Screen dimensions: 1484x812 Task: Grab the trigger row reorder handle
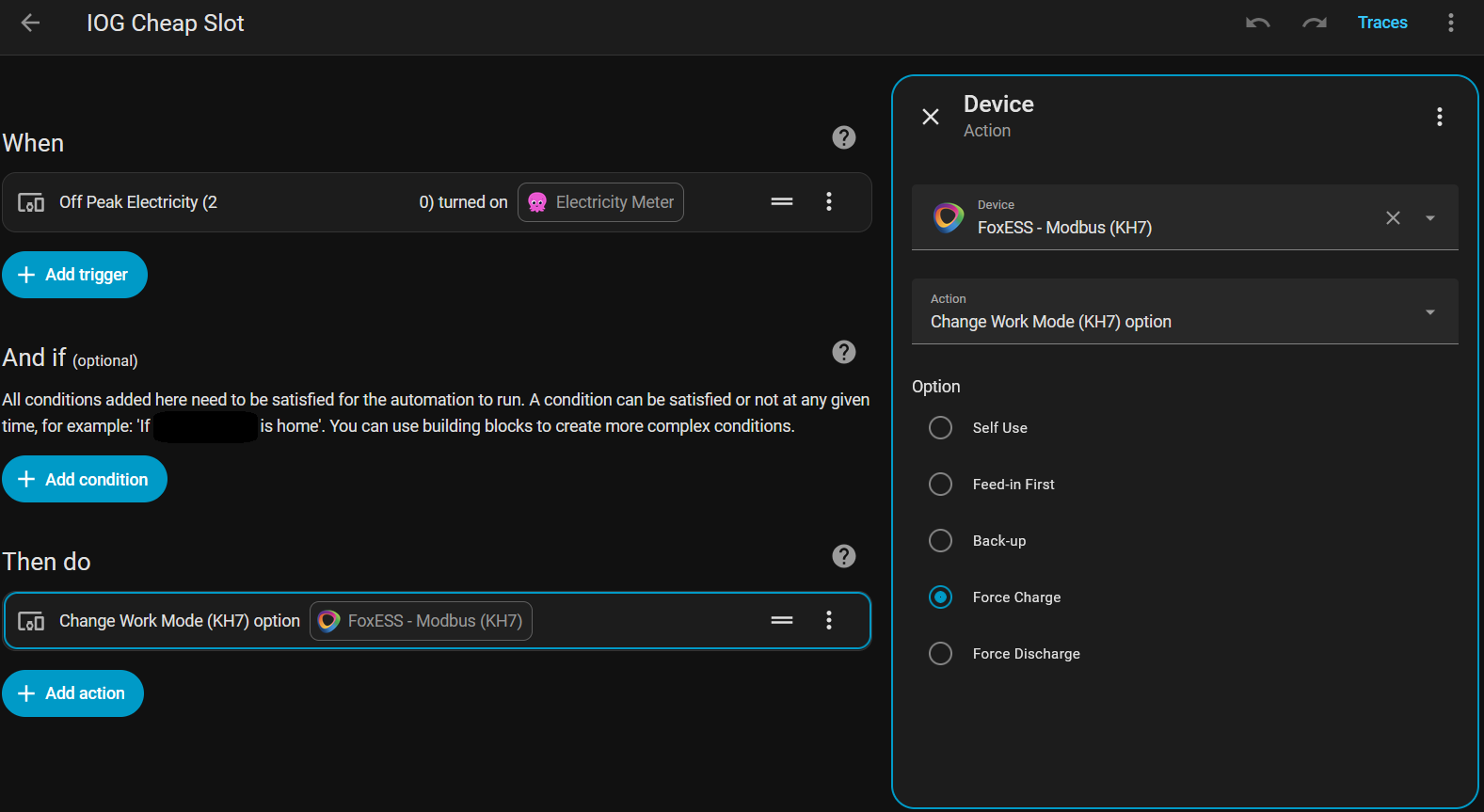(782, 201)
